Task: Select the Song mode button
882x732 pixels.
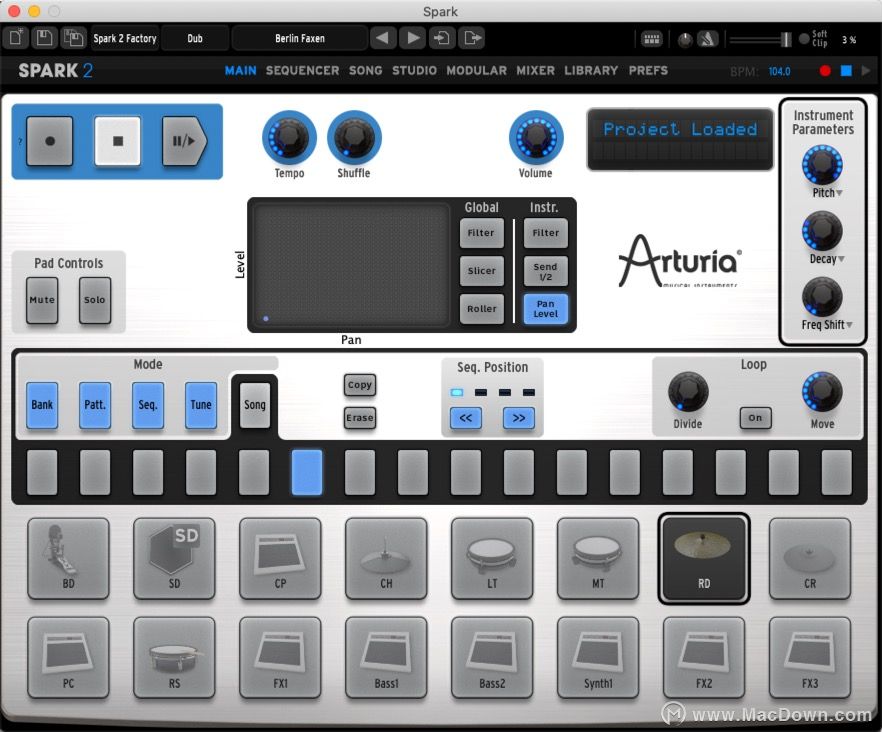Action: pyautogui.click(x=255, y=405)
